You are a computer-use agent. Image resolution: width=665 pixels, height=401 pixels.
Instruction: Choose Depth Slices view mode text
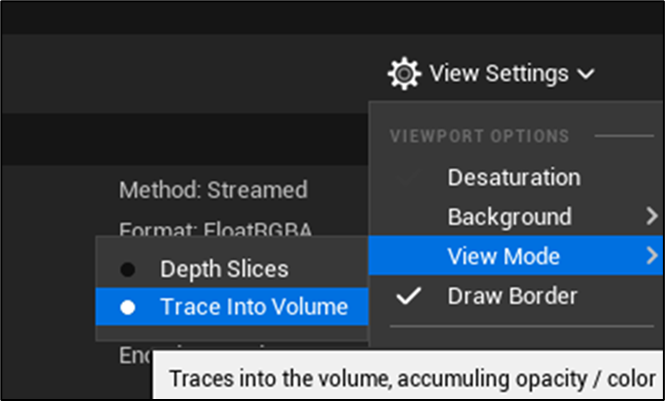[x=224, y=269]
